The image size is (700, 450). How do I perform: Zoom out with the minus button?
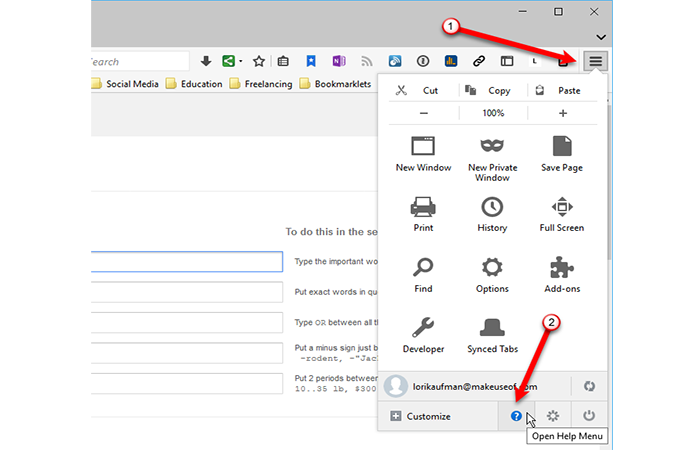pyautogui.click(x=424, y=113)
